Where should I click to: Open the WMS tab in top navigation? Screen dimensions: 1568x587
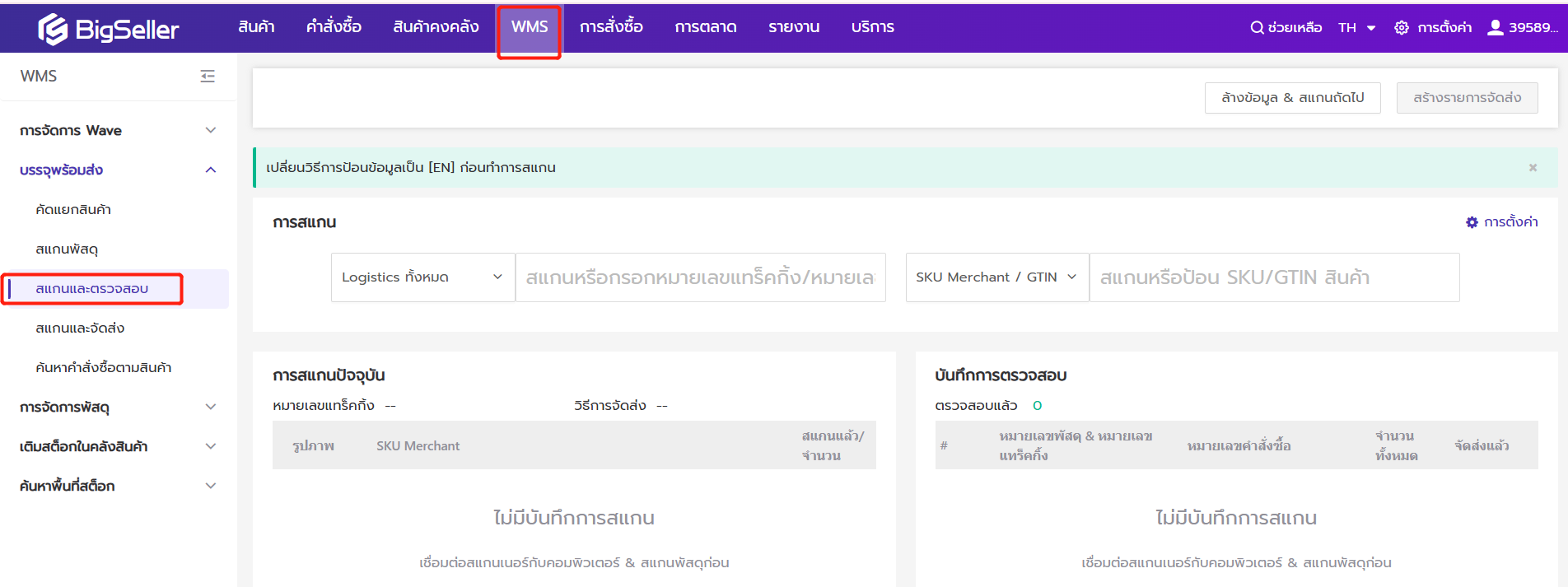pos(529,27)
